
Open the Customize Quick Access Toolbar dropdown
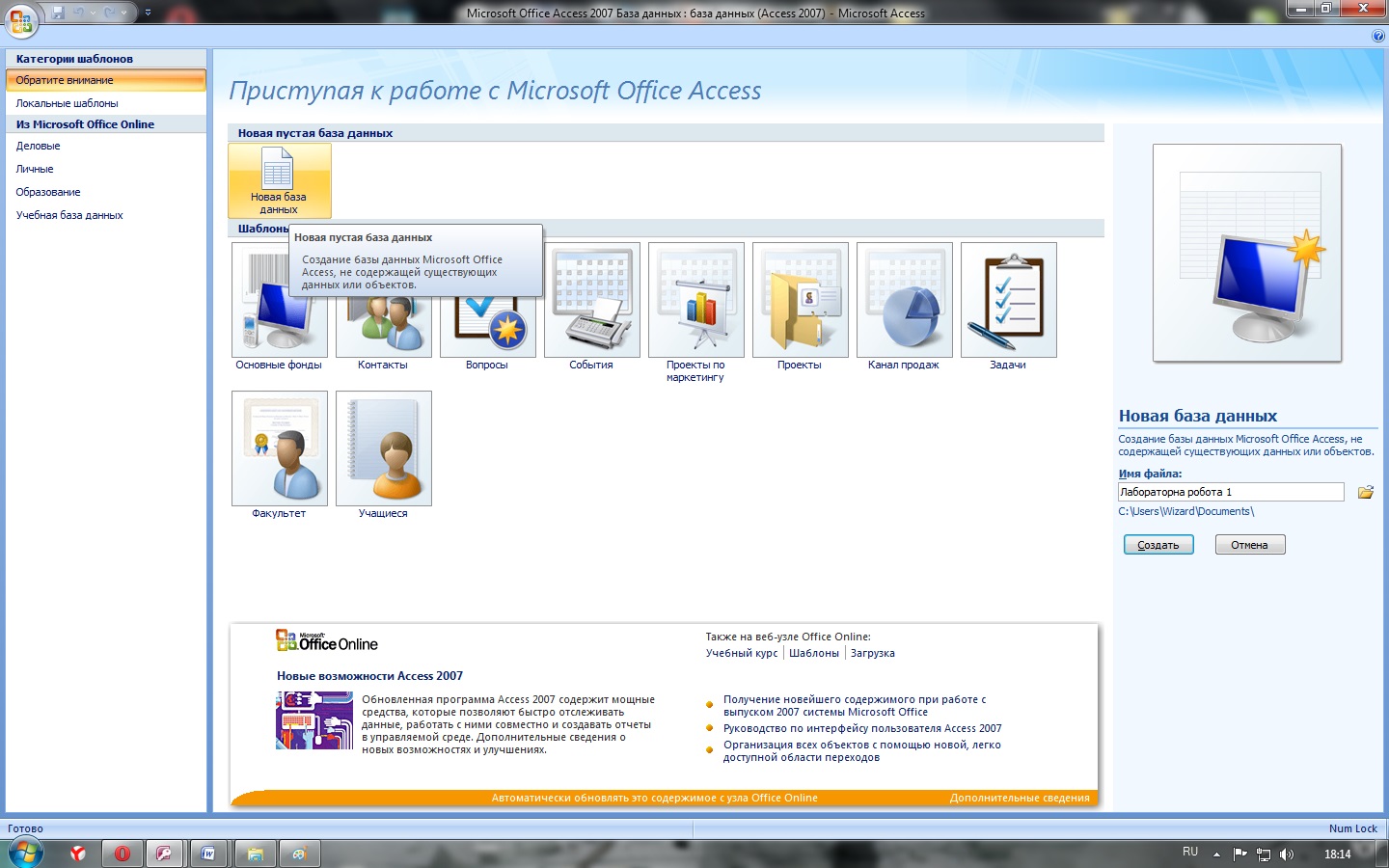point(148,13)
